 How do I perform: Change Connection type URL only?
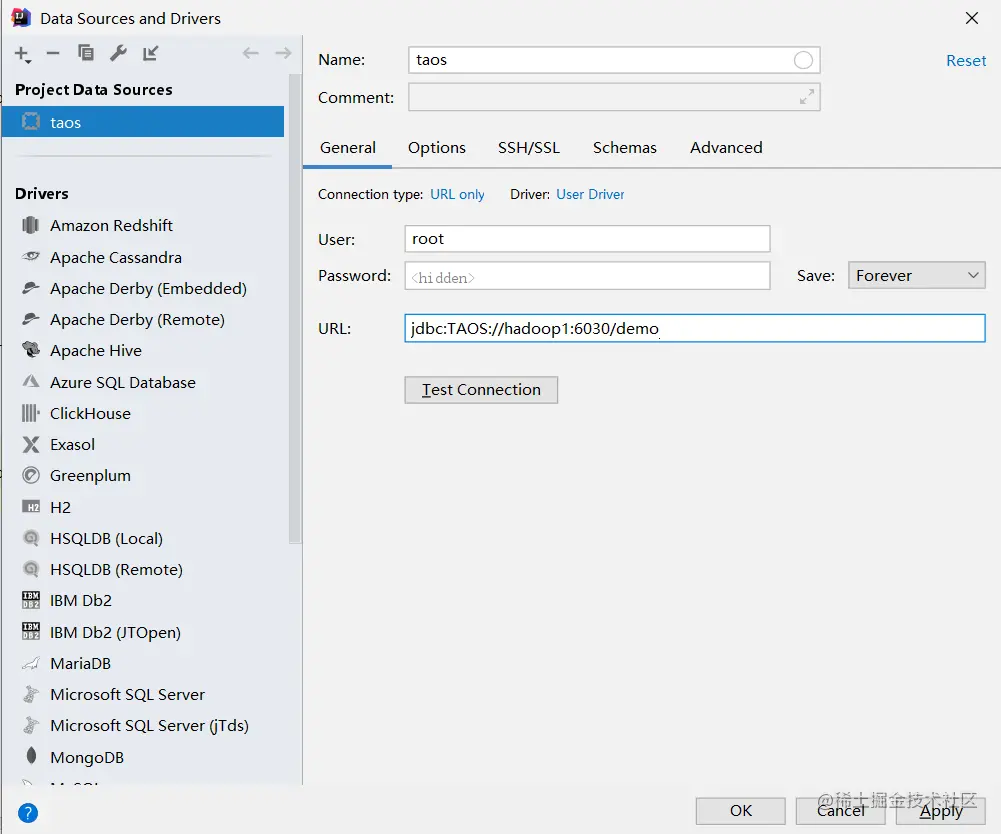pos(457,194)
